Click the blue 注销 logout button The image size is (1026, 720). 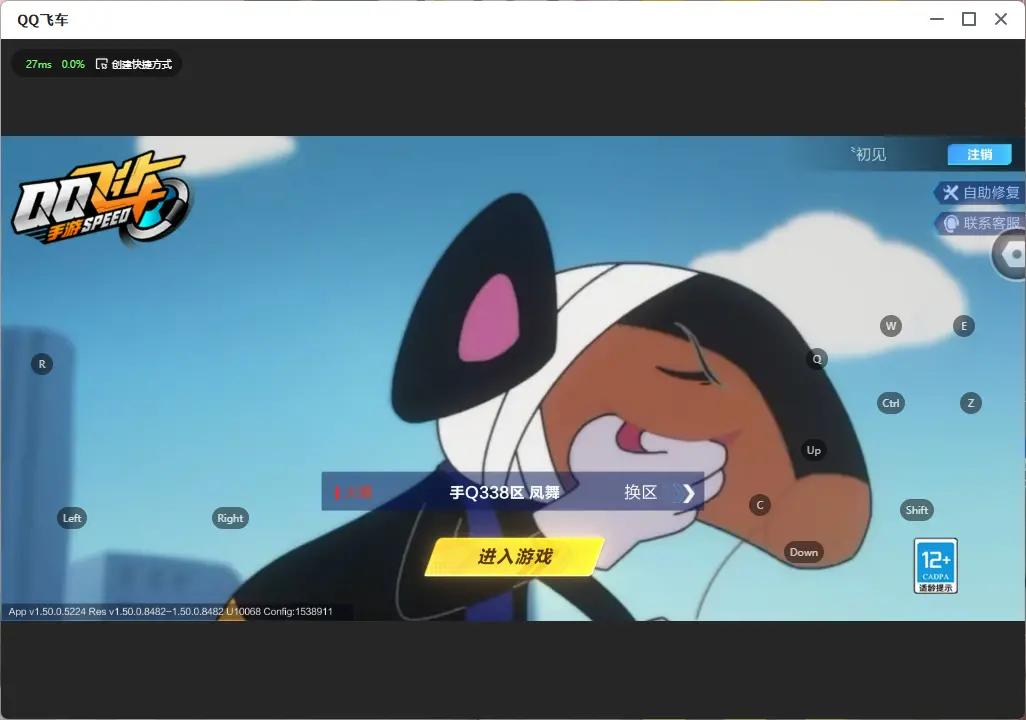tap(980, 154)
